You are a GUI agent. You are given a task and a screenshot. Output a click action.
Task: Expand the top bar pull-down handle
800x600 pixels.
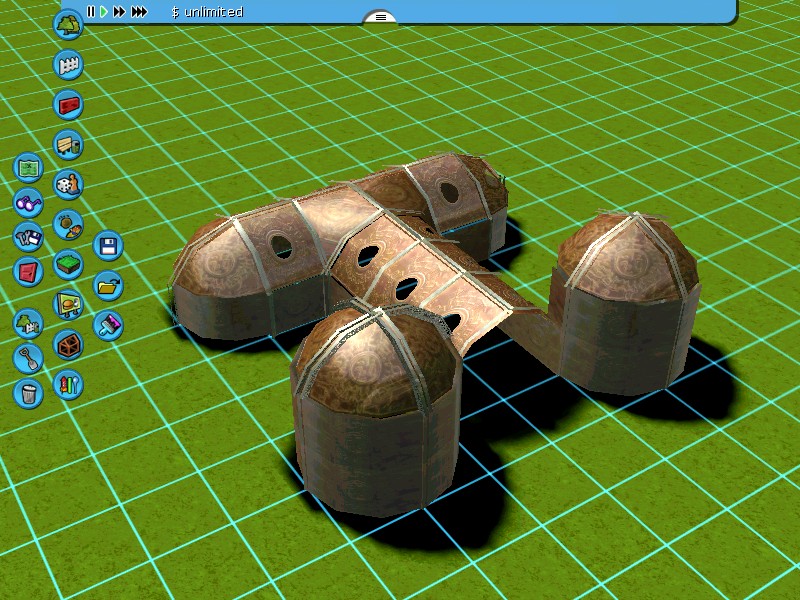[x=380, y=17]
